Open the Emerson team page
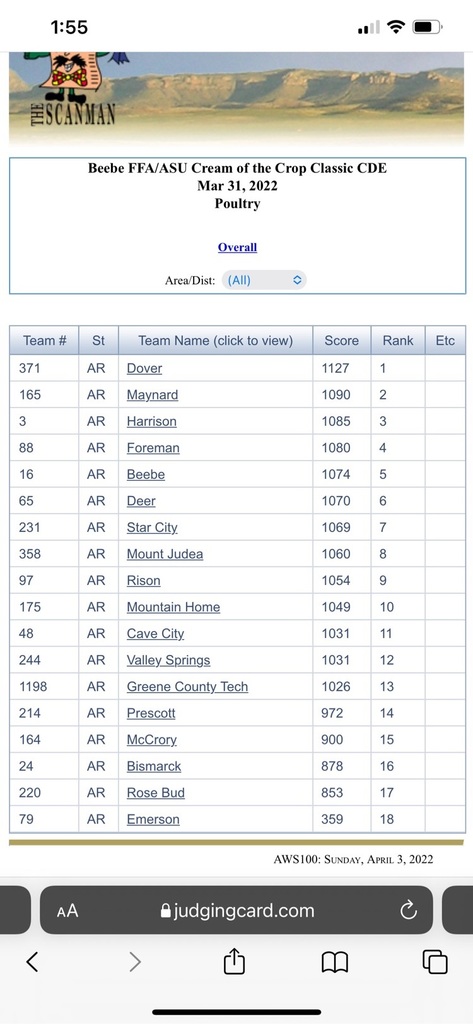Screen dimensions: 473x1024 [153, 820]
